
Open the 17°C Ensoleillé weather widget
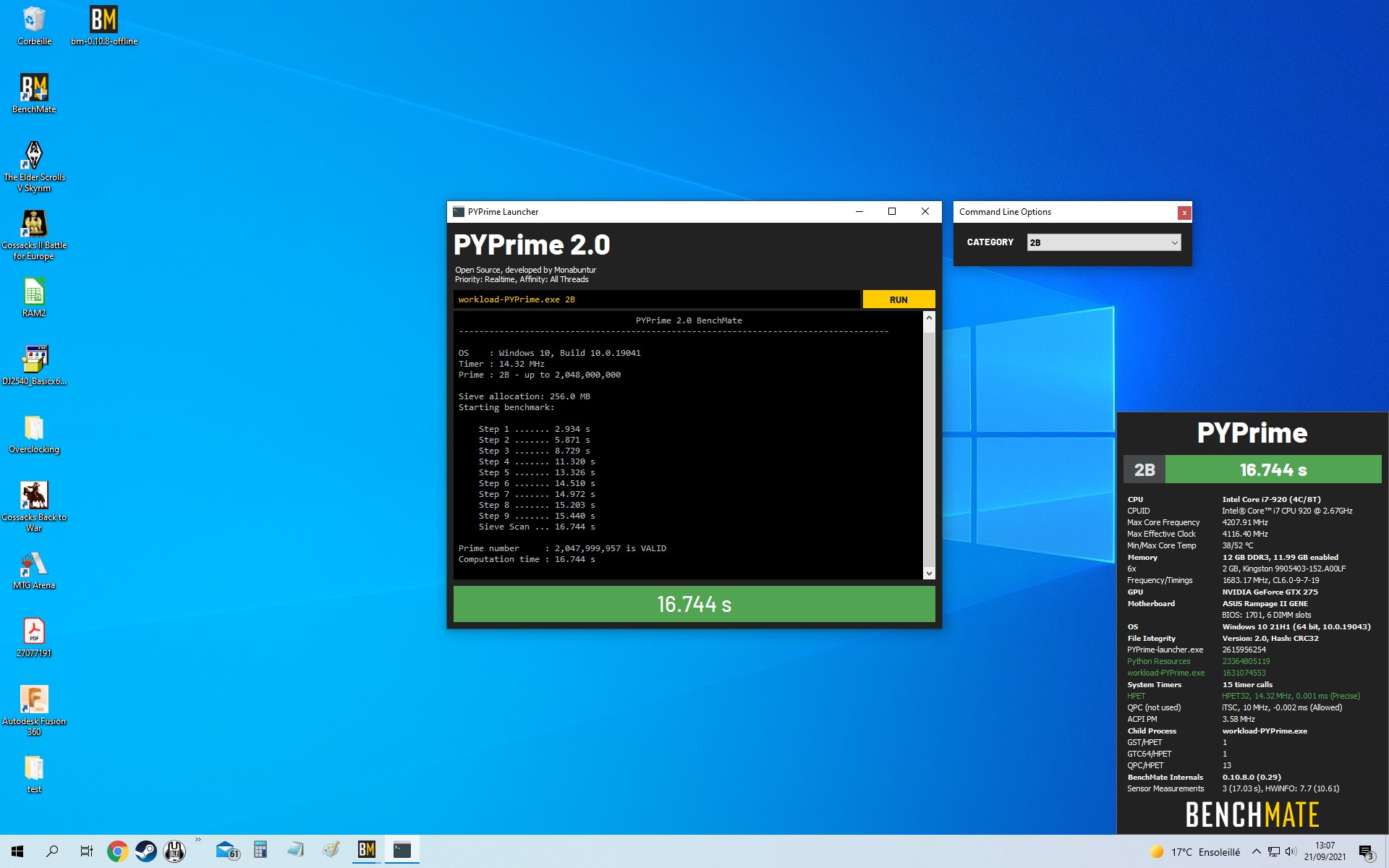click(1195, 851)
